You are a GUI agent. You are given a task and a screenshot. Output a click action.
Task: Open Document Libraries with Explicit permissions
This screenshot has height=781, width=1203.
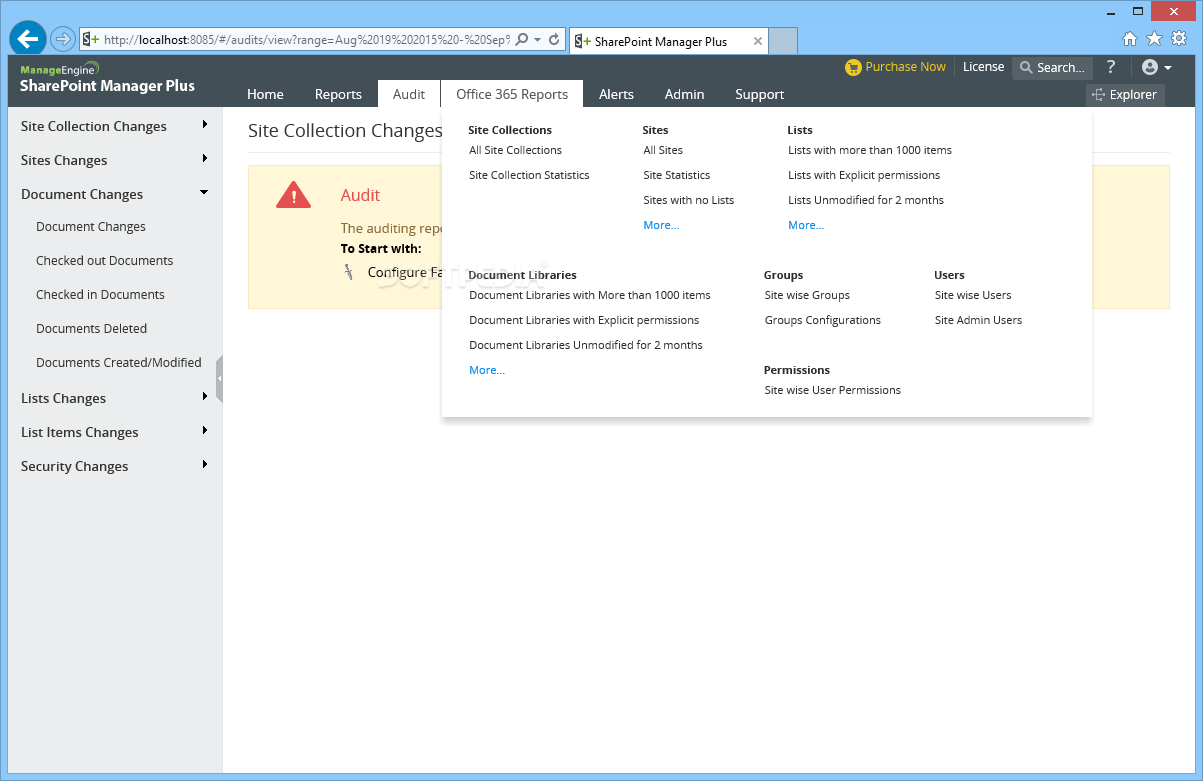click(x=584, y=320)
